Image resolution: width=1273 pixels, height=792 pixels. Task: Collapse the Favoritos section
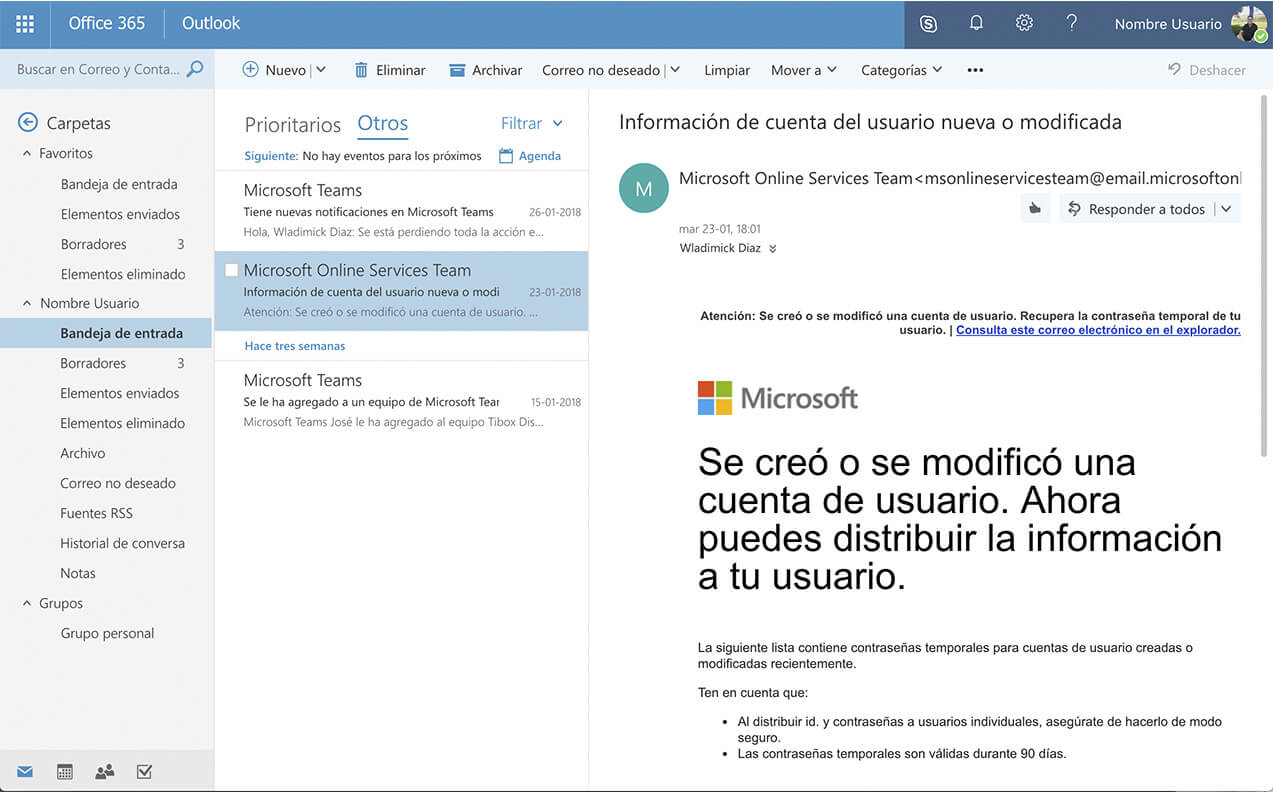tap(27, 153)
